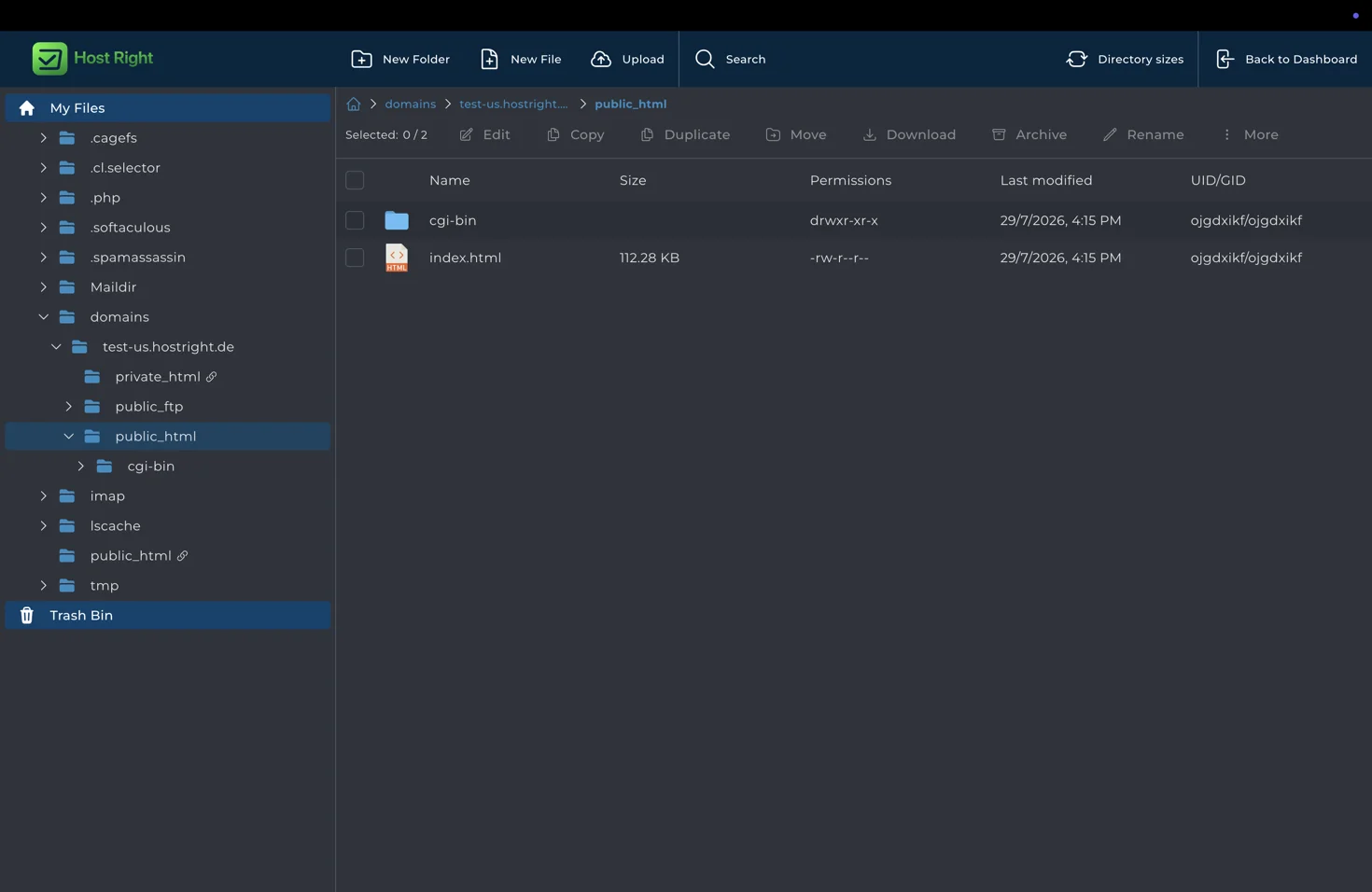Expand the tmp folder

(43, 586)
